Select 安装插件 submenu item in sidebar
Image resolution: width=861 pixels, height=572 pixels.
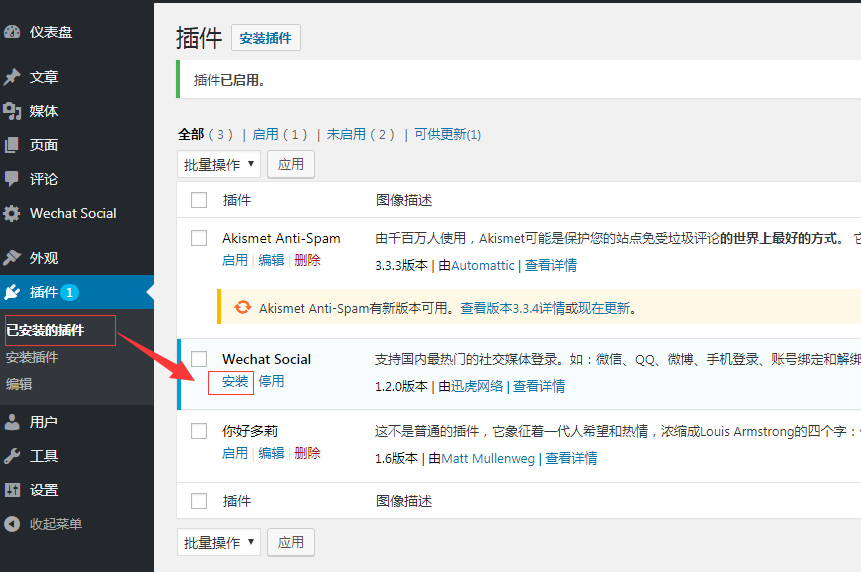[x=32, y=357]
